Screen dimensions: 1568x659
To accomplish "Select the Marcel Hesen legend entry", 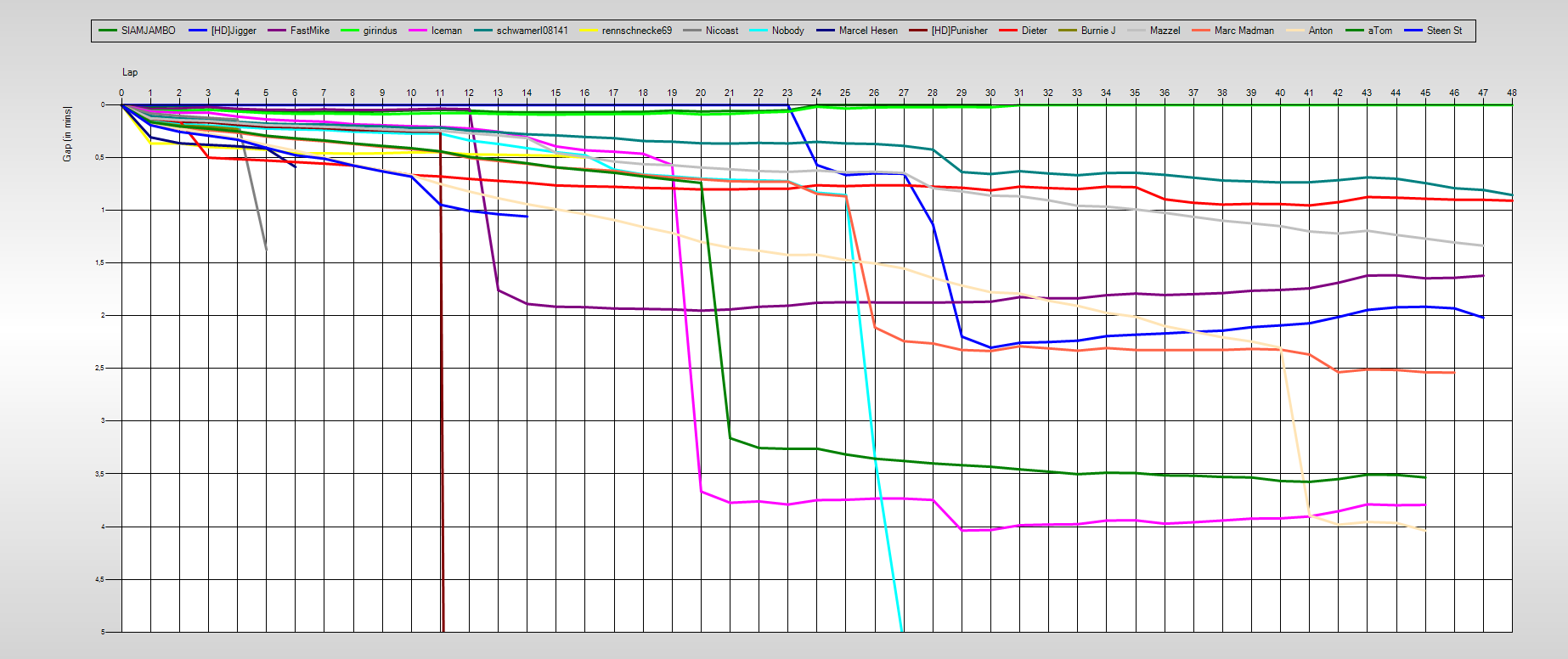I will (867, 31).
